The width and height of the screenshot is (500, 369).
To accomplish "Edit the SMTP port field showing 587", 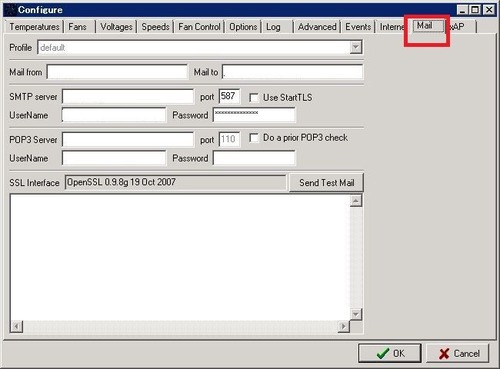I will [229, 96].
